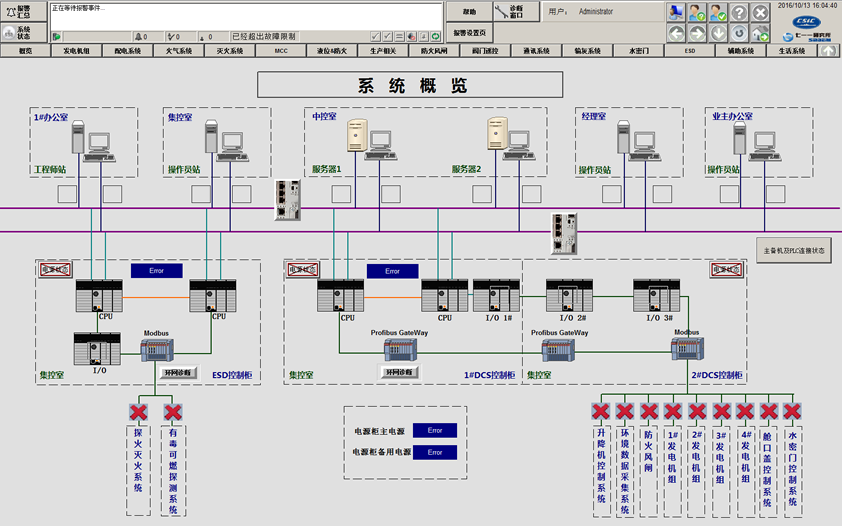Toggle the red X above 水密门控制系统
842x526 pixels.
pos(793,411)
